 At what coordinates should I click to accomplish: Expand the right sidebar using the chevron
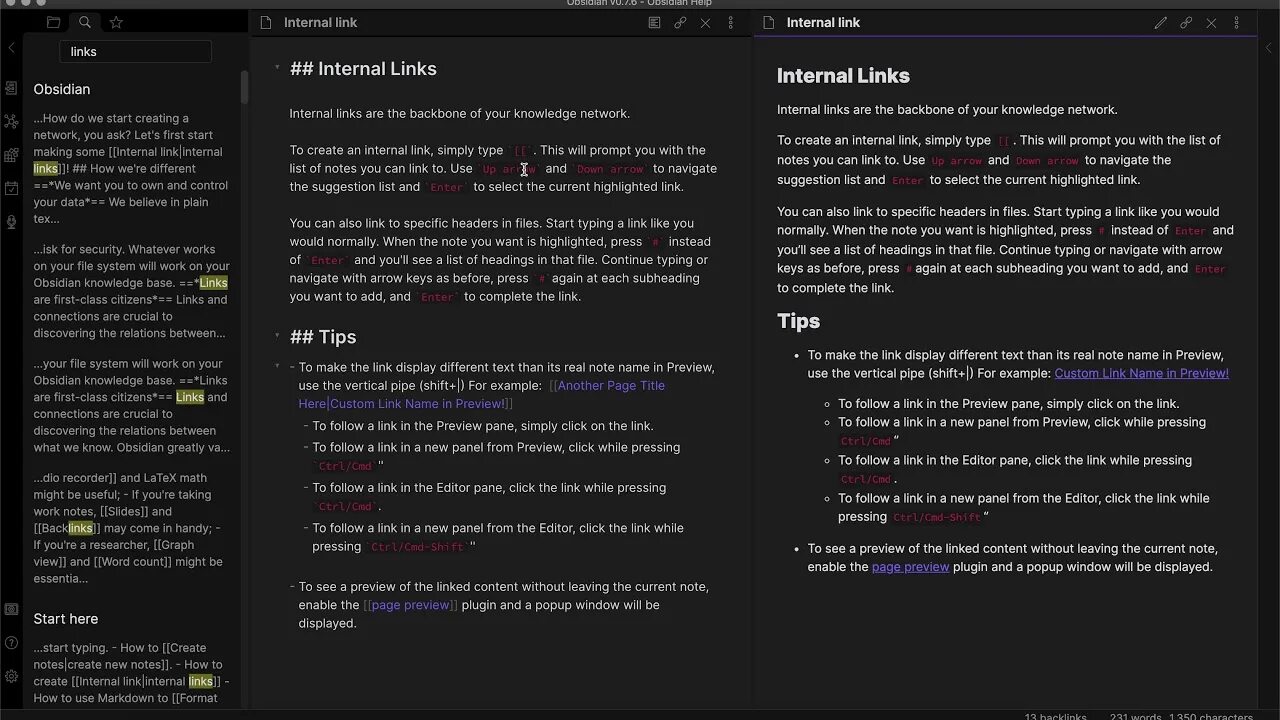point(1269,47)
